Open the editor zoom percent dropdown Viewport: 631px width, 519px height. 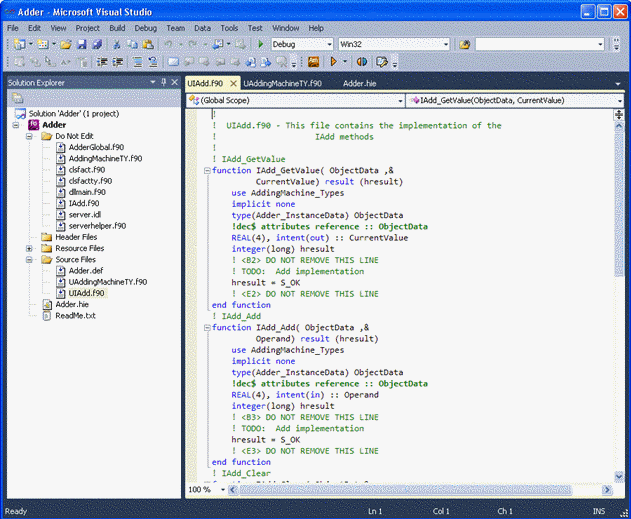223,490
